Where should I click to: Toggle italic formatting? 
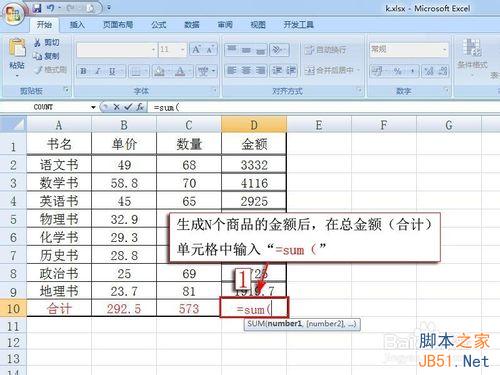(x=98, y=71)
